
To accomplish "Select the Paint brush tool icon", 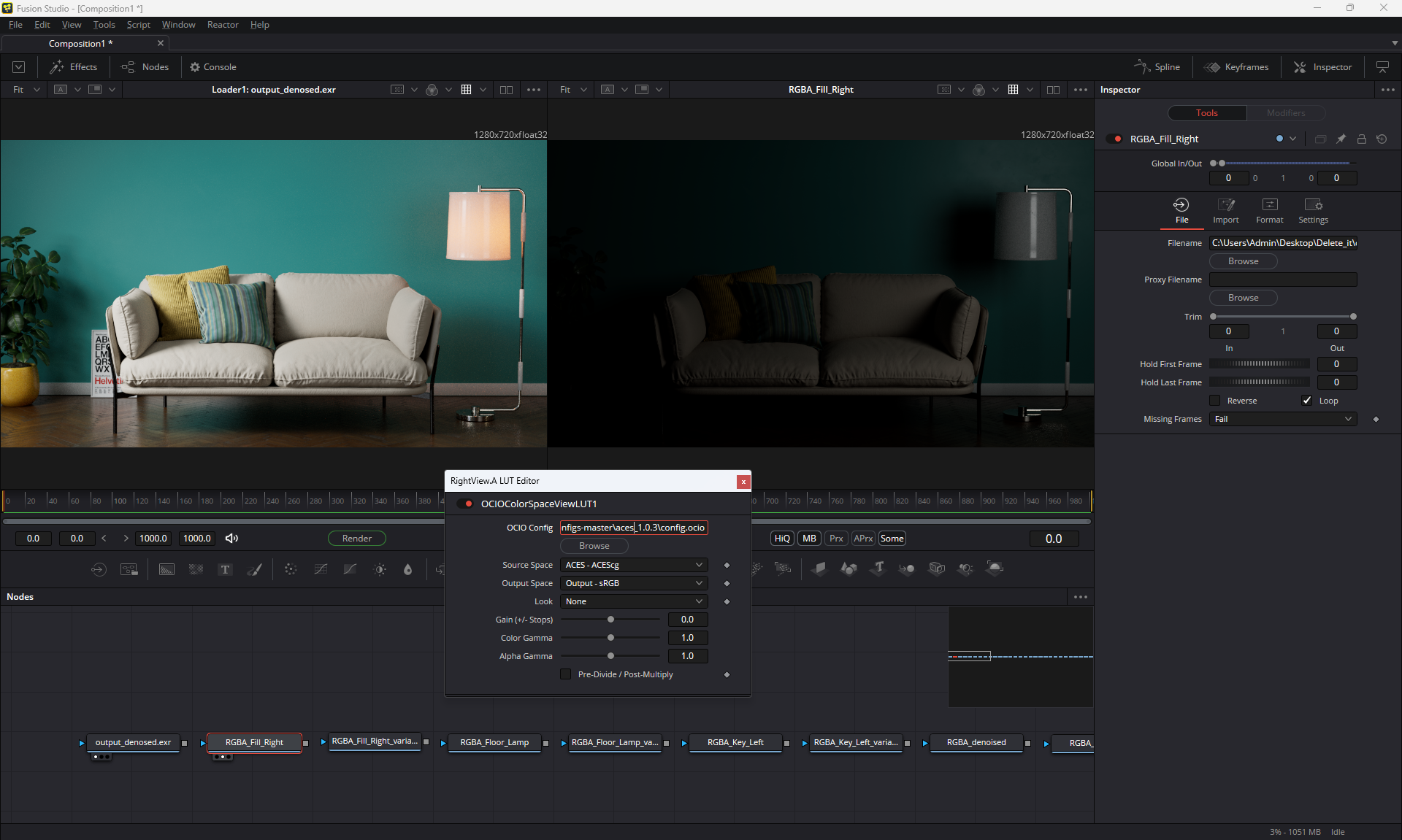I will point(255,569).
